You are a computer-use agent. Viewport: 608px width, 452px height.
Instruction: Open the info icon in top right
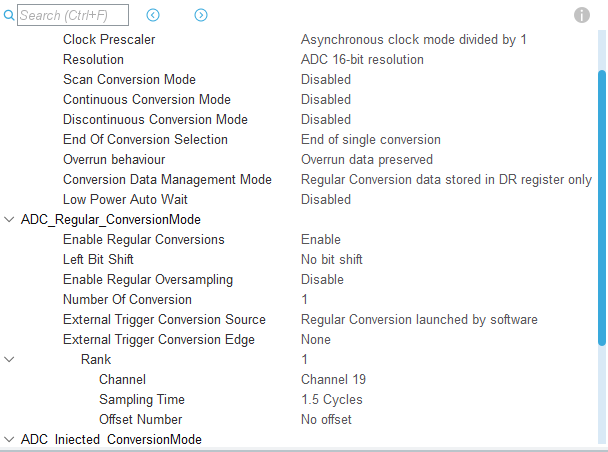(x=582, y=15)
